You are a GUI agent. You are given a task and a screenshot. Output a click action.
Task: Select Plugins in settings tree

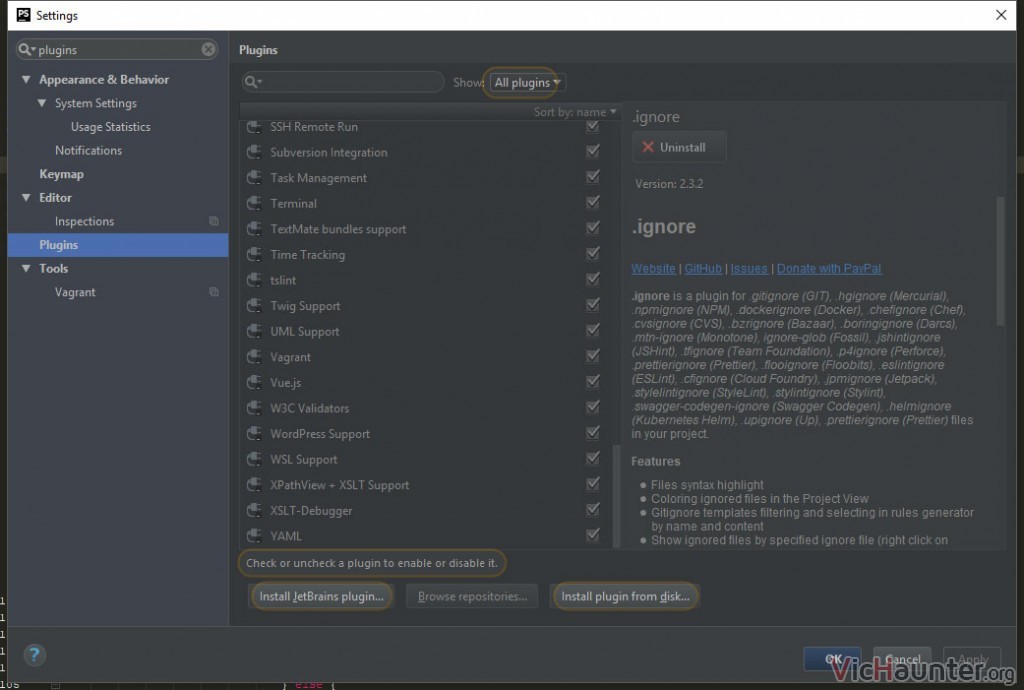tap(118, 245)
